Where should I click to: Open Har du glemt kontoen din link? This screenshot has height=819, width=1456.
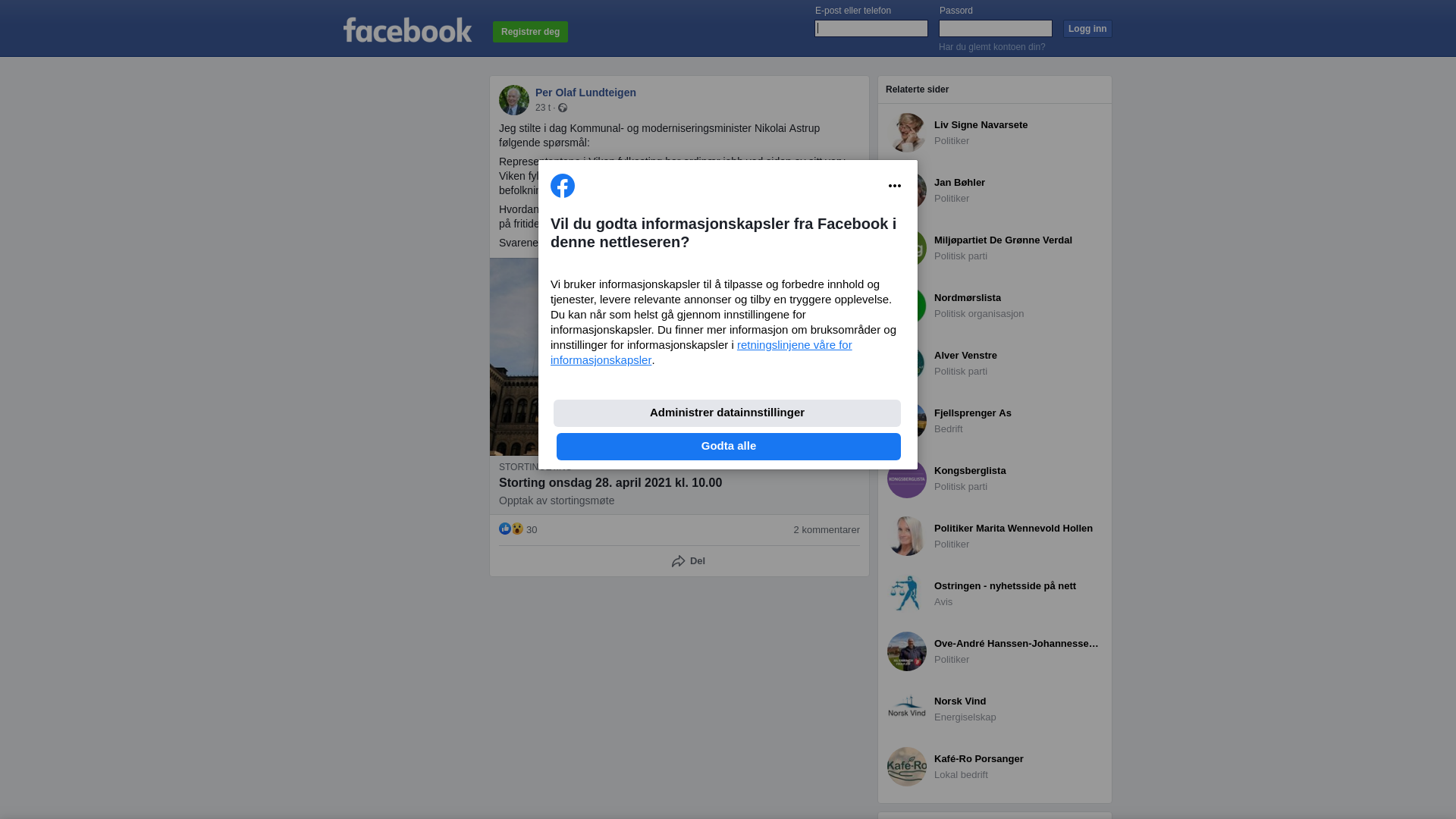pyautogui.click(x=992, y=47)
